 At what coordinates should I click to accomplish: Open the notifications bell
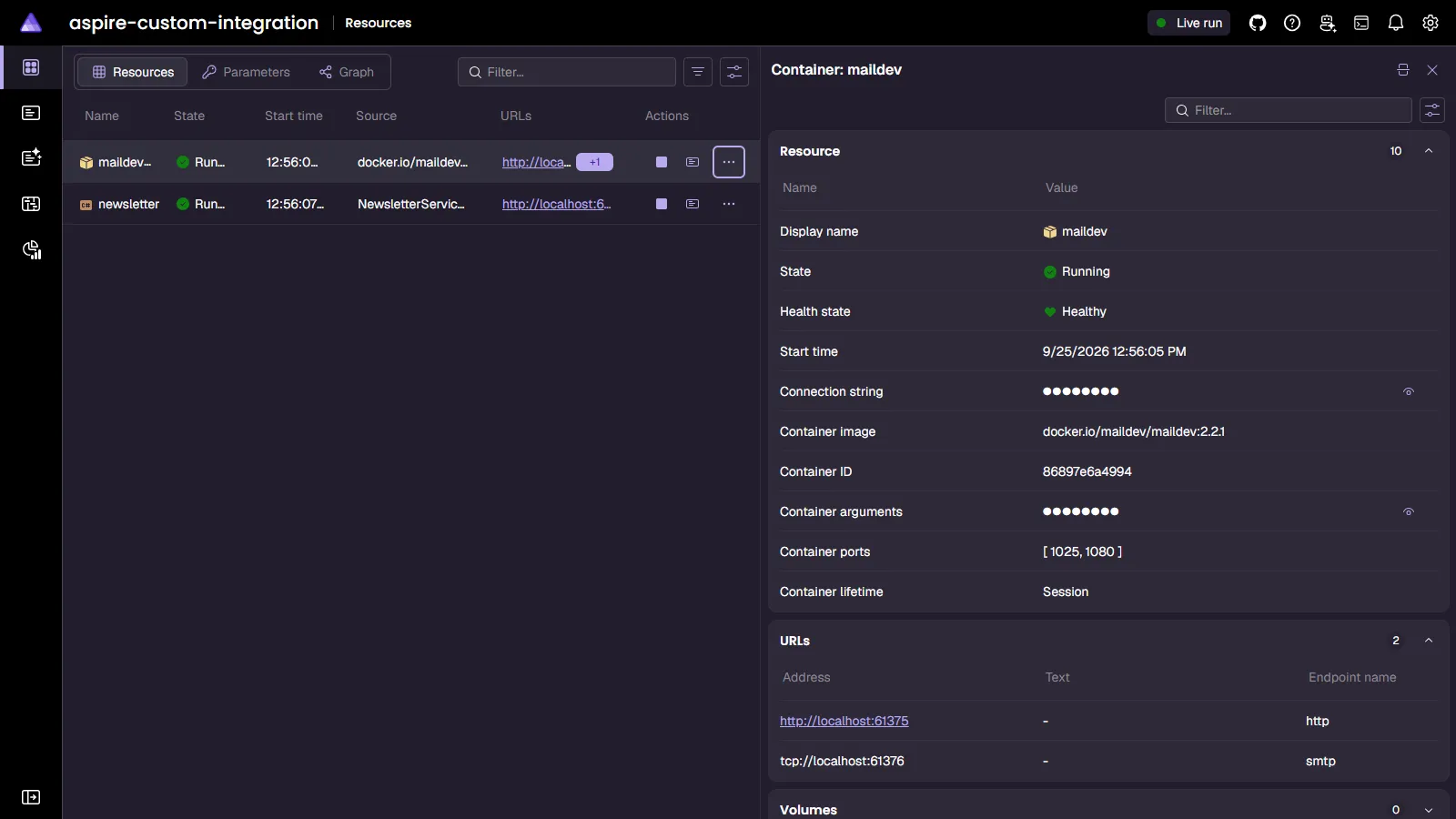pyautogui.click(x=1396, y=23)
